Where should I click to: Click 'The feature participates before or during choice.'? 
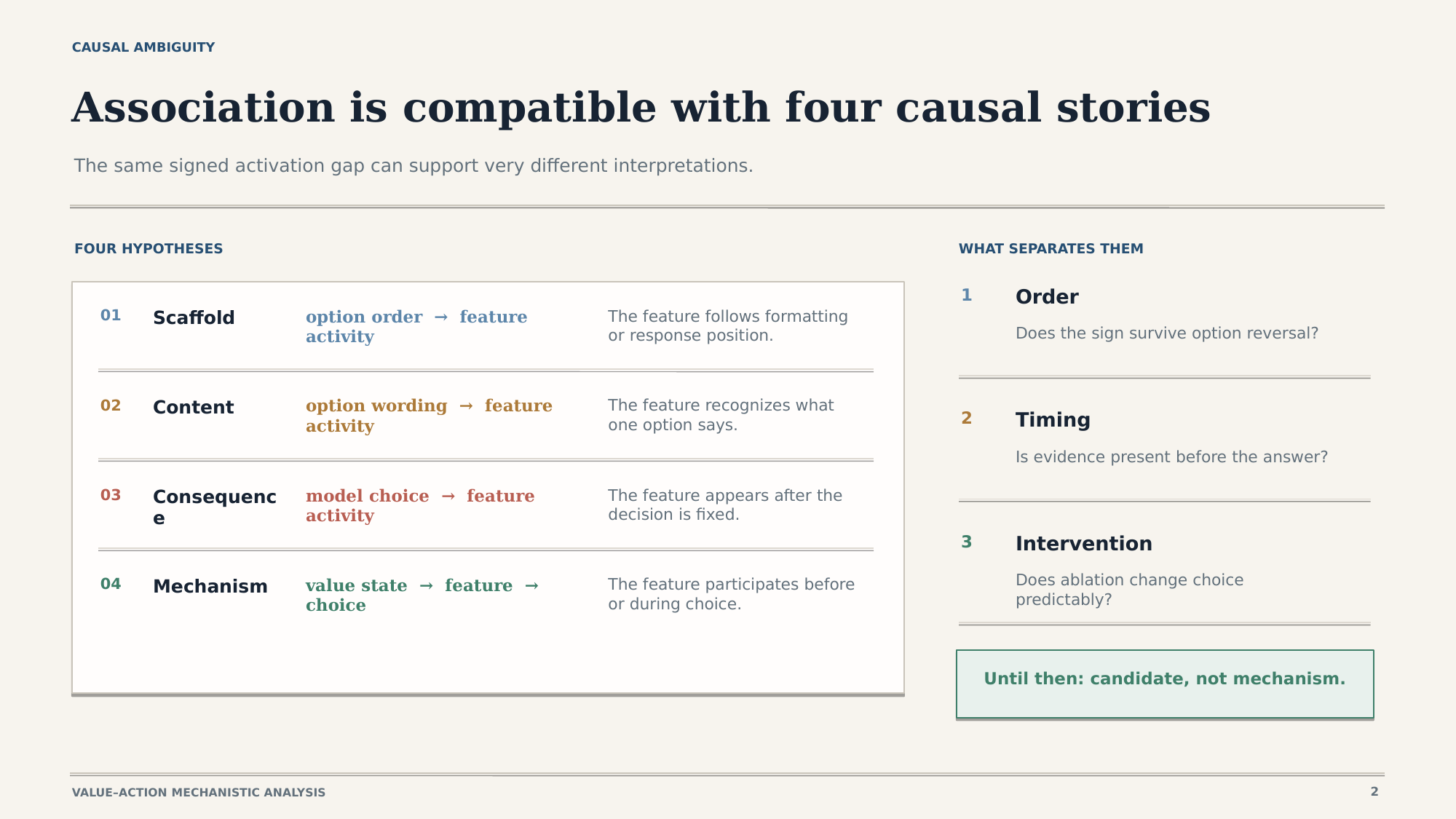coord(732,594)
